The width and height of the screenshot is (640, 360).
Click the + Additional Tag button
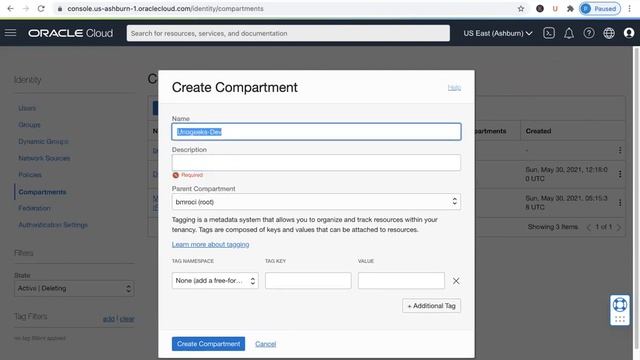tap(431, 306)
